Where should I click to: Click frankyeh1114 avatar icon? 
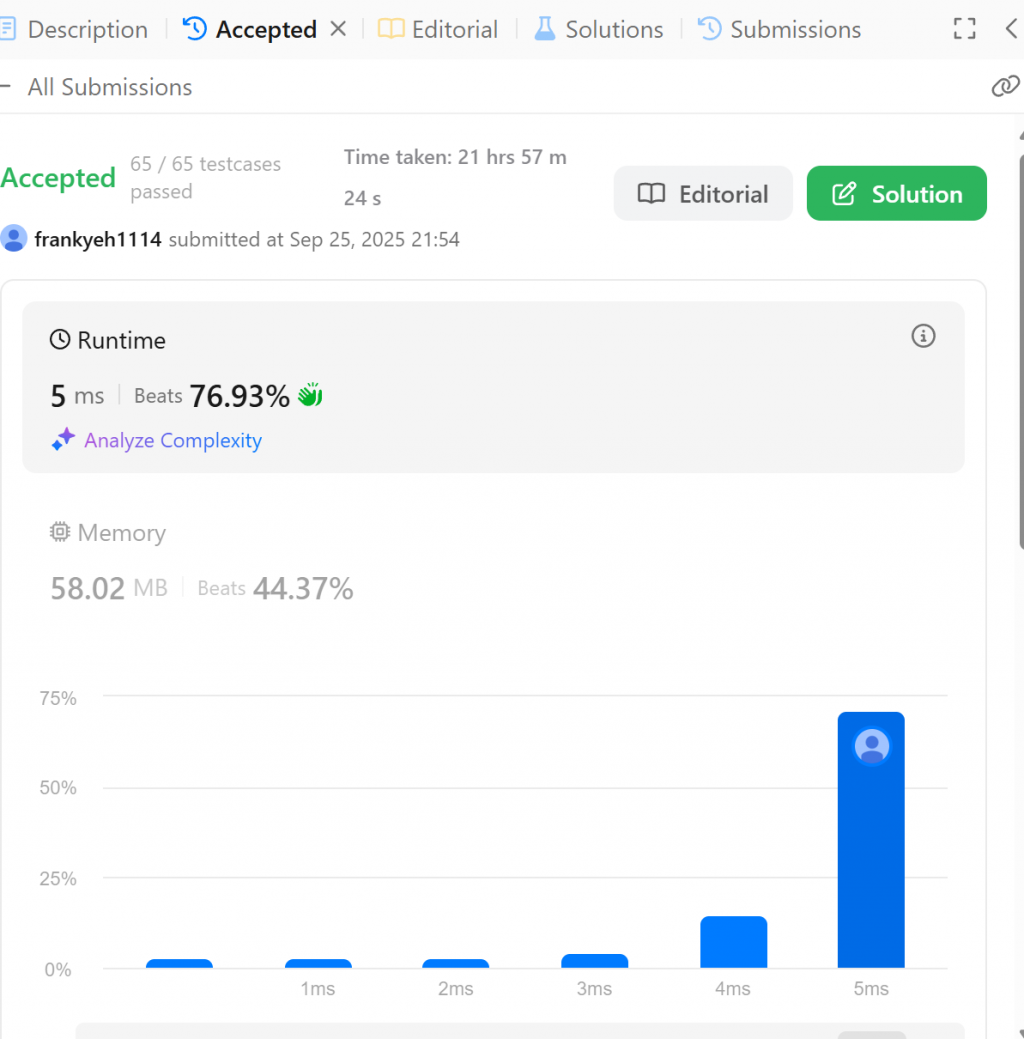coord(14,239)
